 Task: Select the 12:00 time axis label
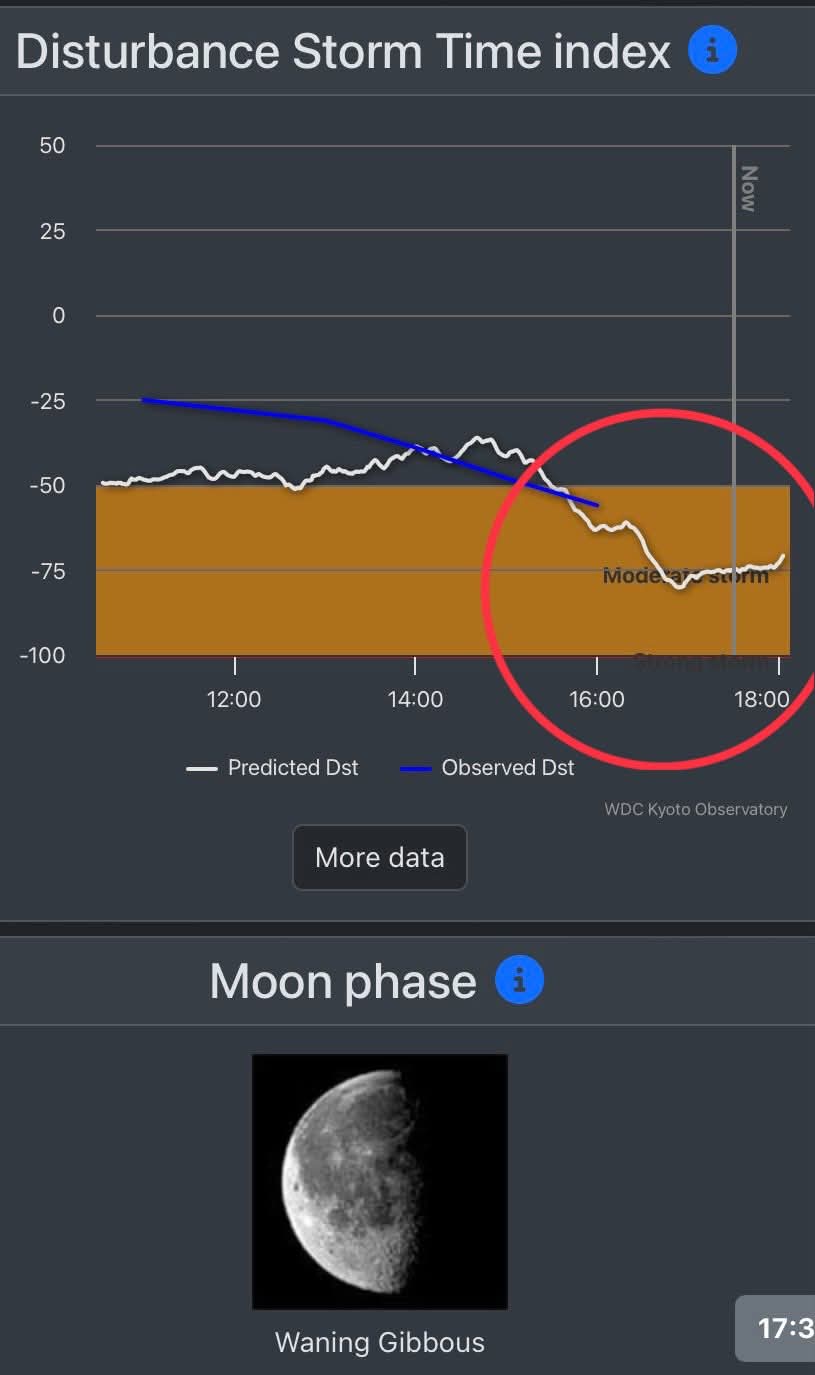(234, 699)
